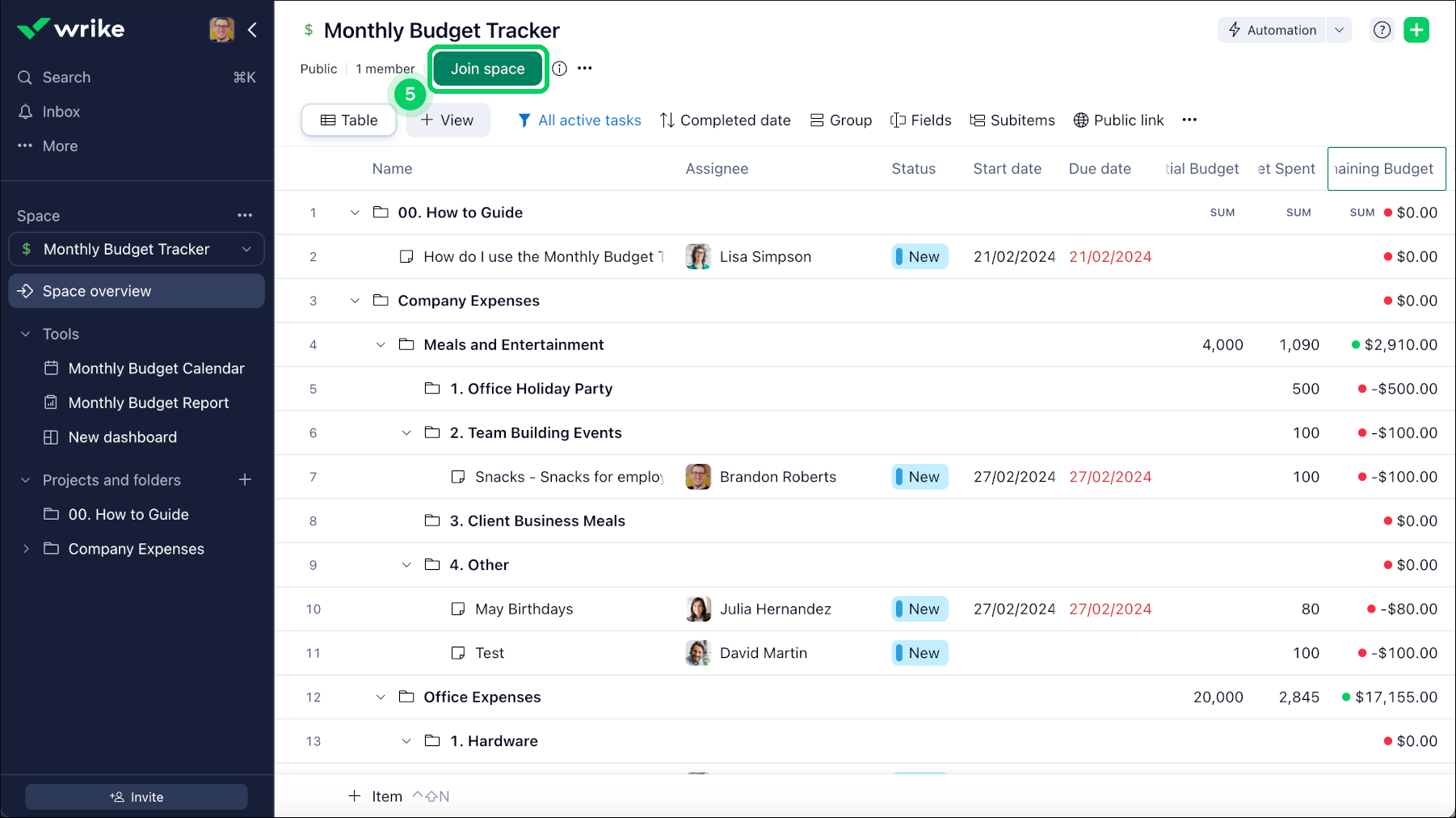The height and width of the screenshot is (818, 1456).
Task: Click 20,000 initial budget for Office Expenses
Action: [x=1218, y=698]
